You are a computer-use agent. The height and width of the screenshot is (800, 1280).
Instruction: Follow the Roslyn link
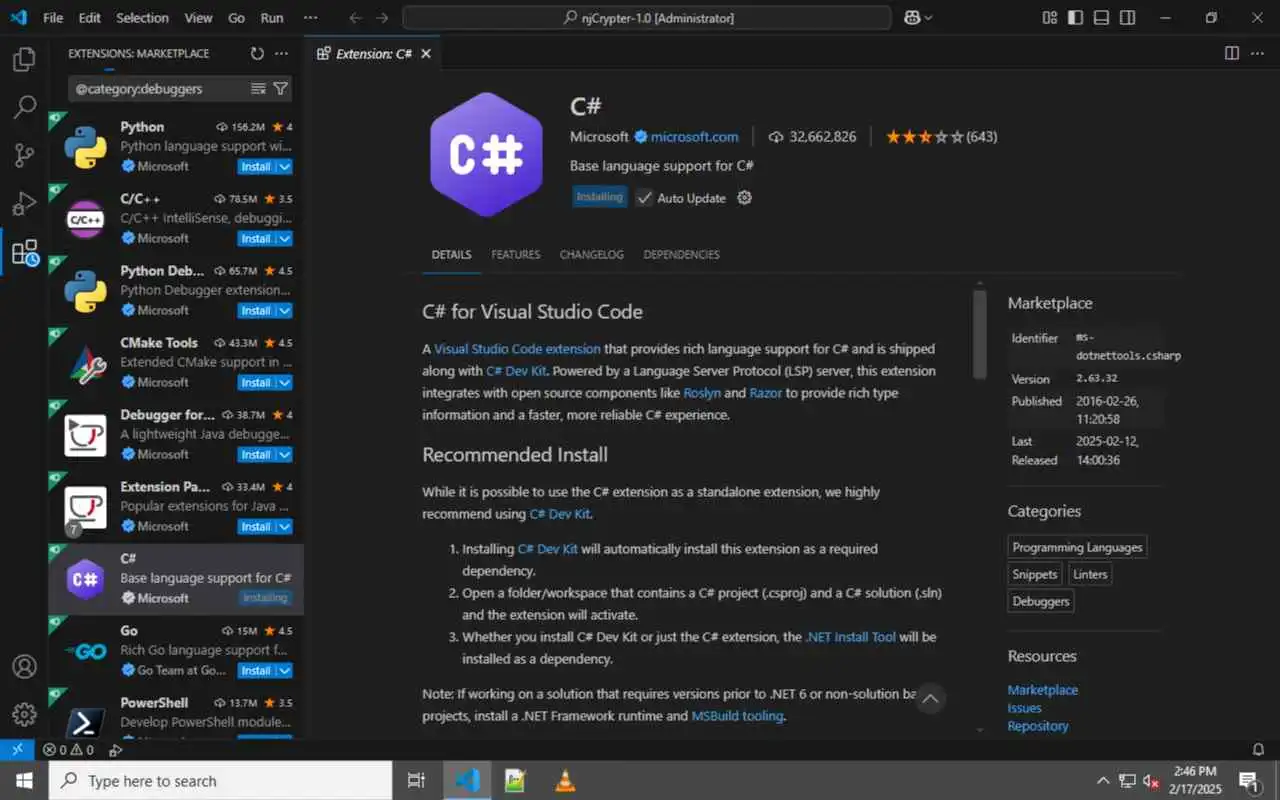pos(702,393)
